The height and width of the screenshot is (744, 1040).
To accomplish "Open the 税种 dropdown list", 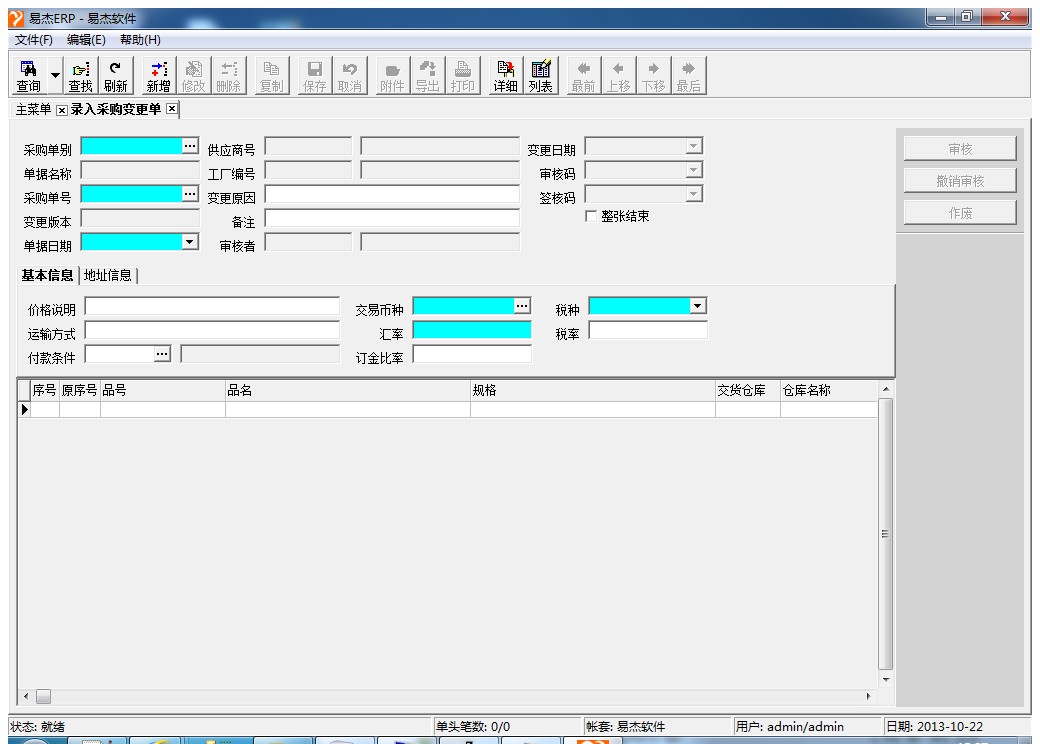I will tap(698, 305).
